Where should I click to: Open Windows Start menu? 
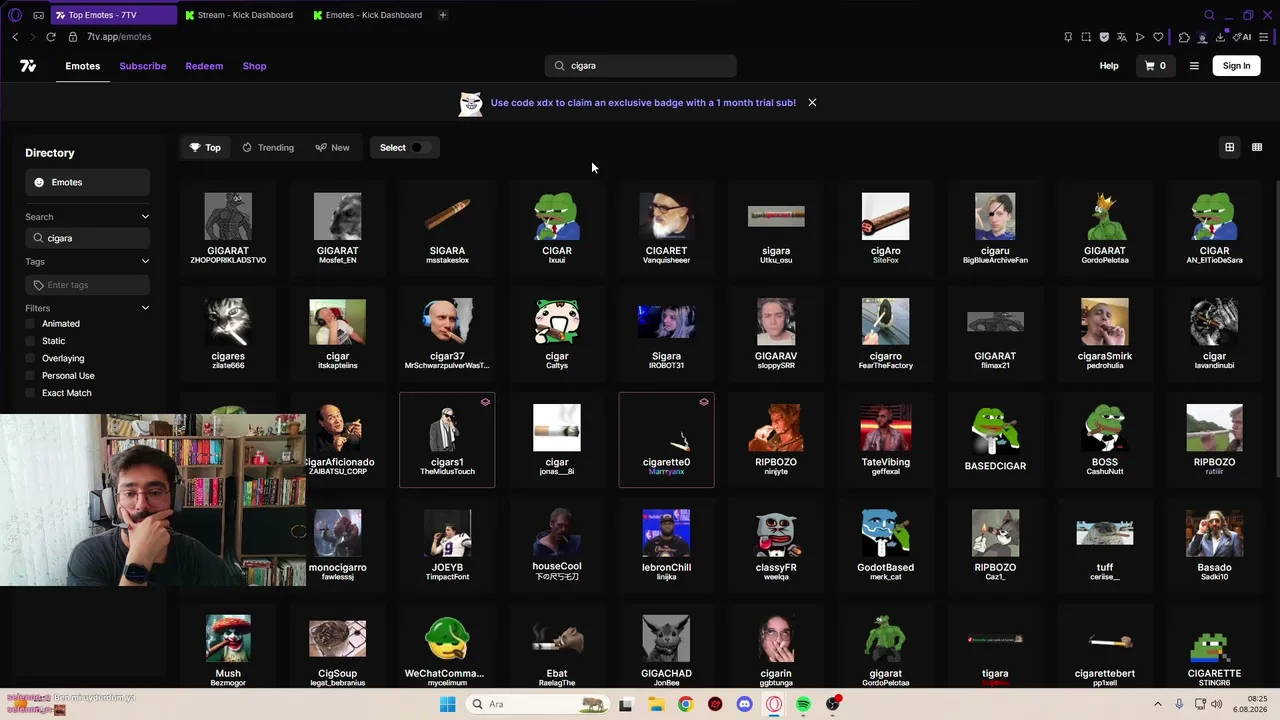click(x=447, y=704)
